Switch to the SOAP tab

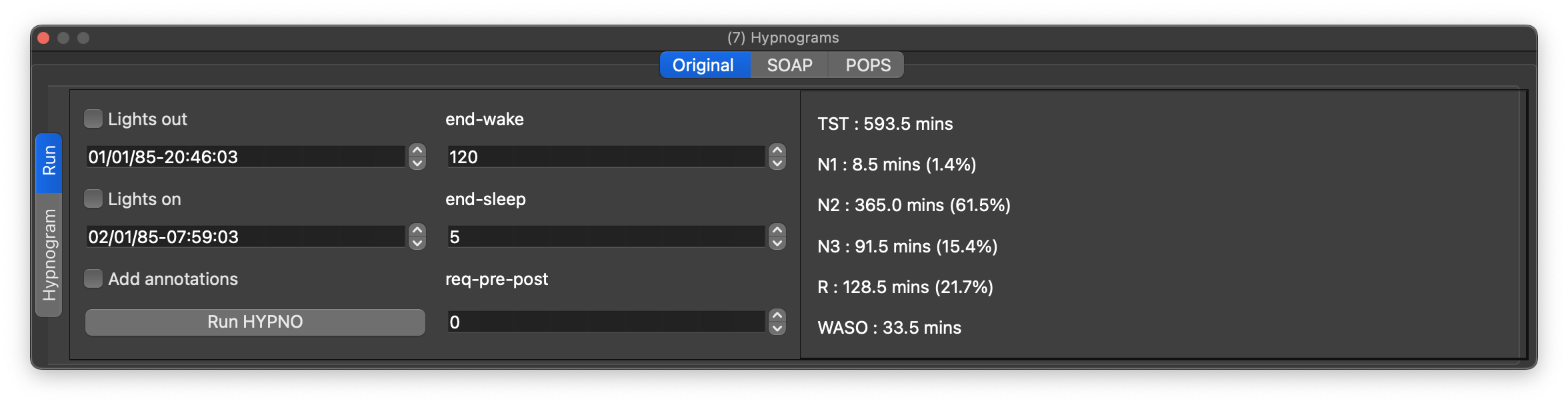(x=789, y=65)
